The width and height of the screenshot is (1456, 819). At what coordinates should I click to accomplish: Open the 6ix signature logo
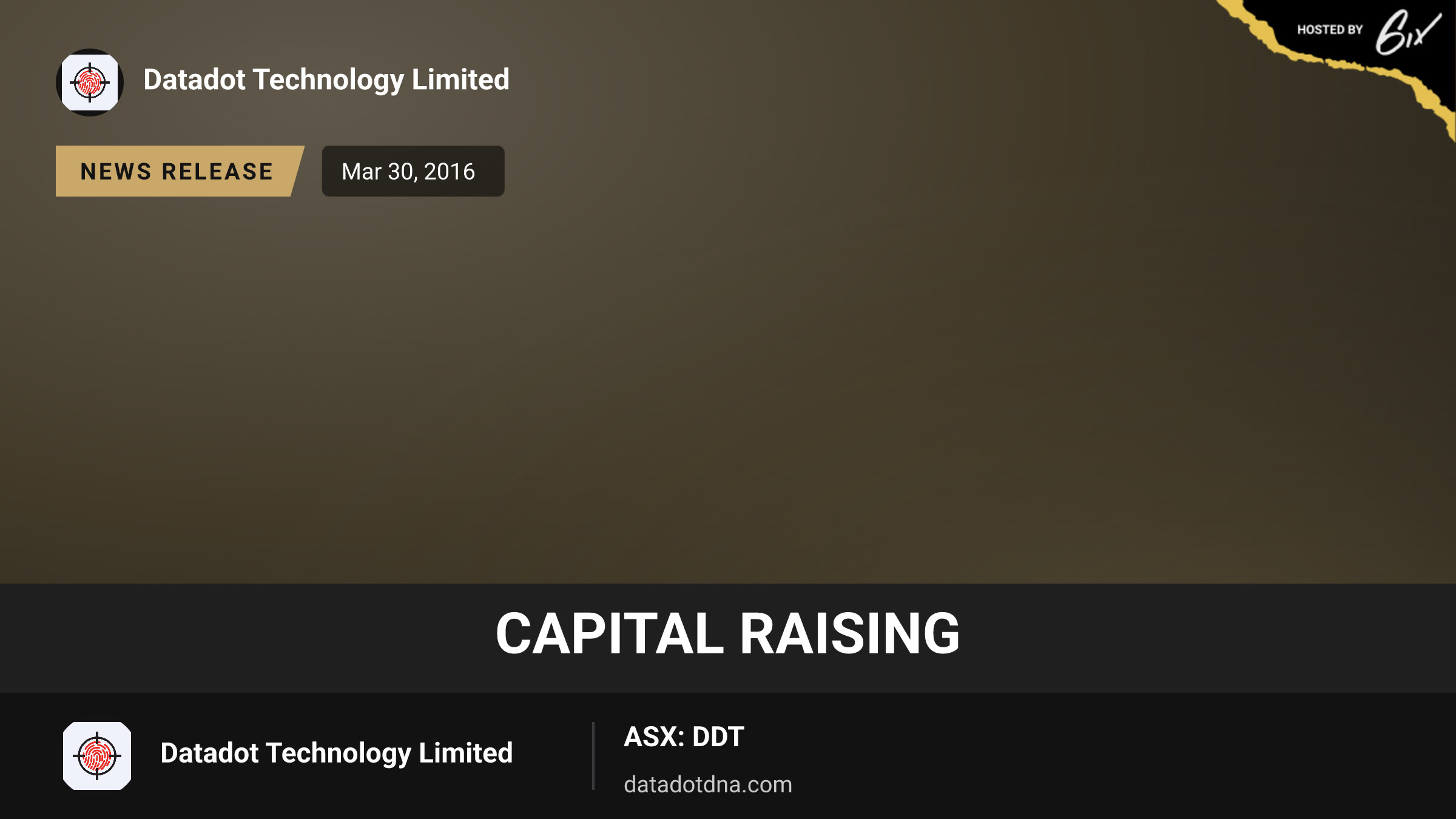coord(1407,32)
